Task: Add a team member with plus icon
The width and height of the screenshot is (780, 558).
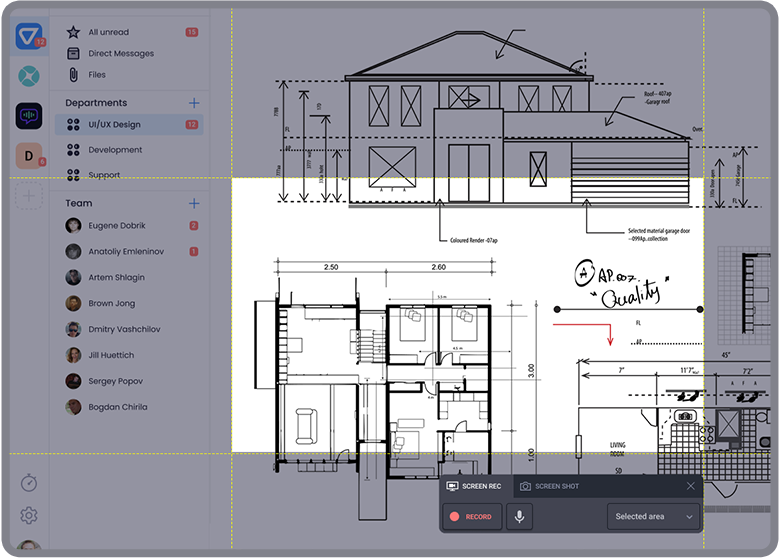Action: (194, 203)
